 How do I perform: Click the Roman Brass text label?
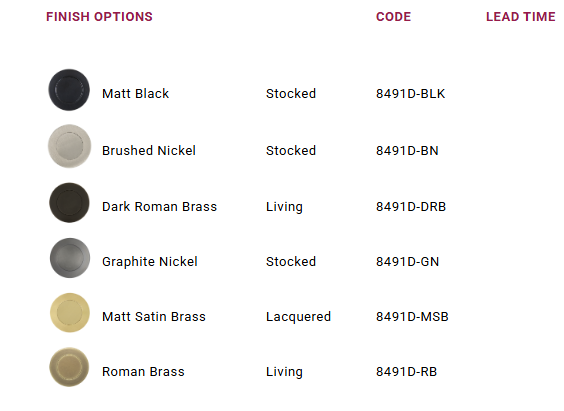[143, 371]
